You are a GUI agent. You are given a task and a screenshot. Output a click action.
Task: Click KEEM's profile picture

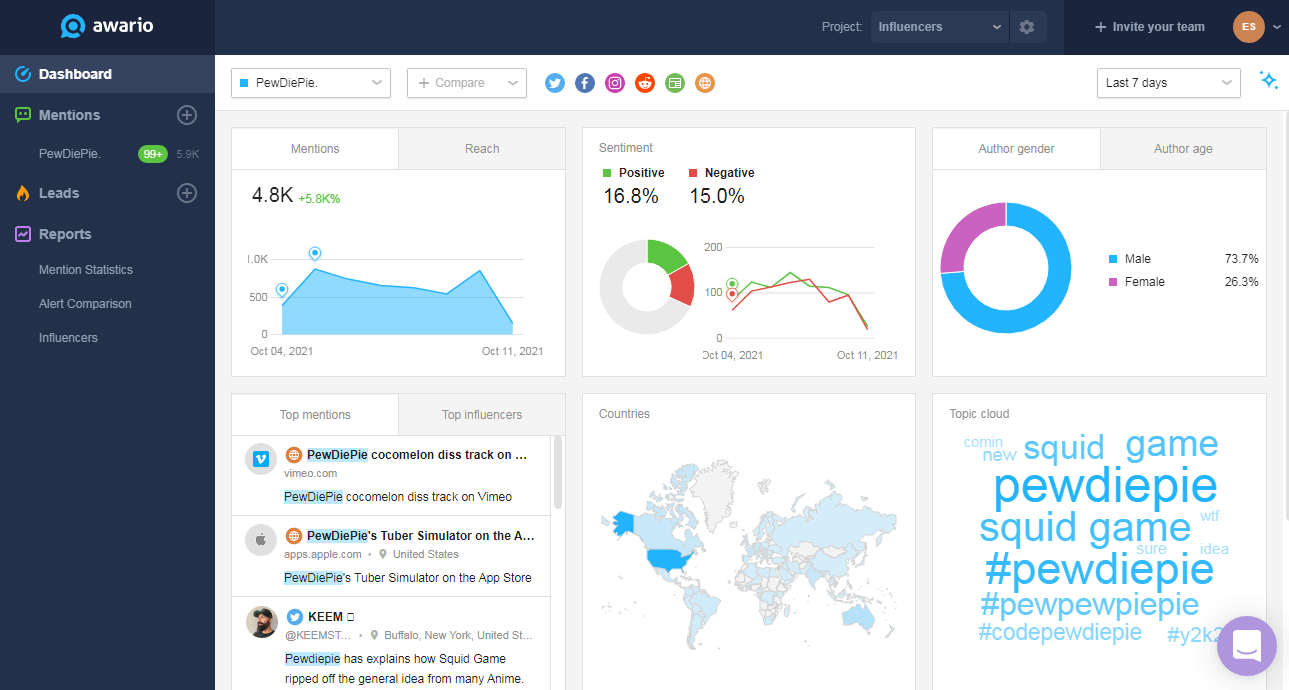pyautogui.click(x=261, y=621)
